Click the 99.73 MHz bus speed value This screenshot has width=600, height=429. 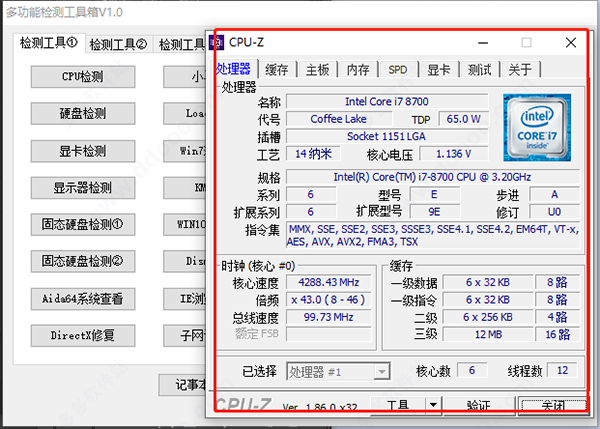(x=329, y=317)
